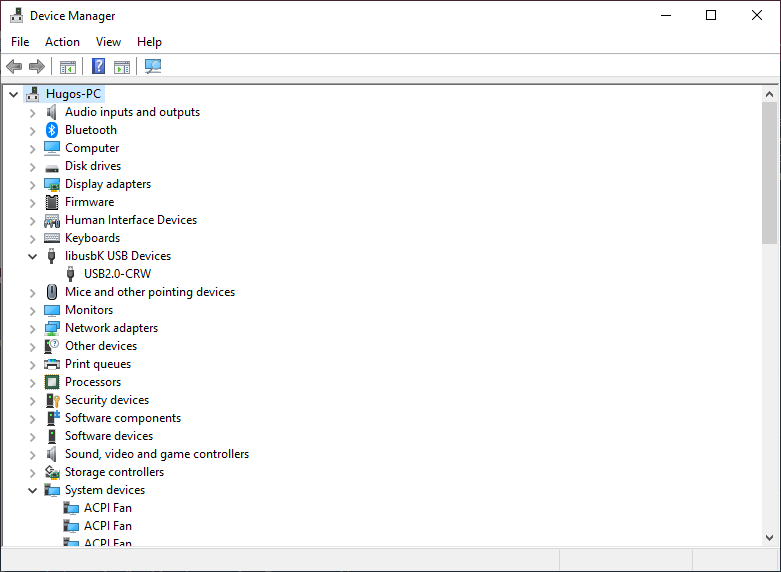Image resolution: width=781 pixels, height=572 pixels.
Task: Click the Human Interface Devices icon
Action: click(52, 220)
